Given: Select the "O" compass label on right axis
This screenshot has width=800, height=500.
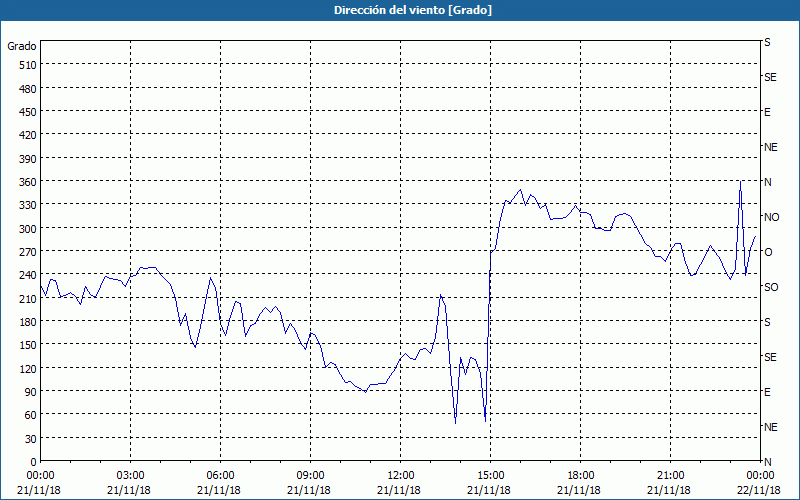Looking at the screenshot, I should coord(768,252).
